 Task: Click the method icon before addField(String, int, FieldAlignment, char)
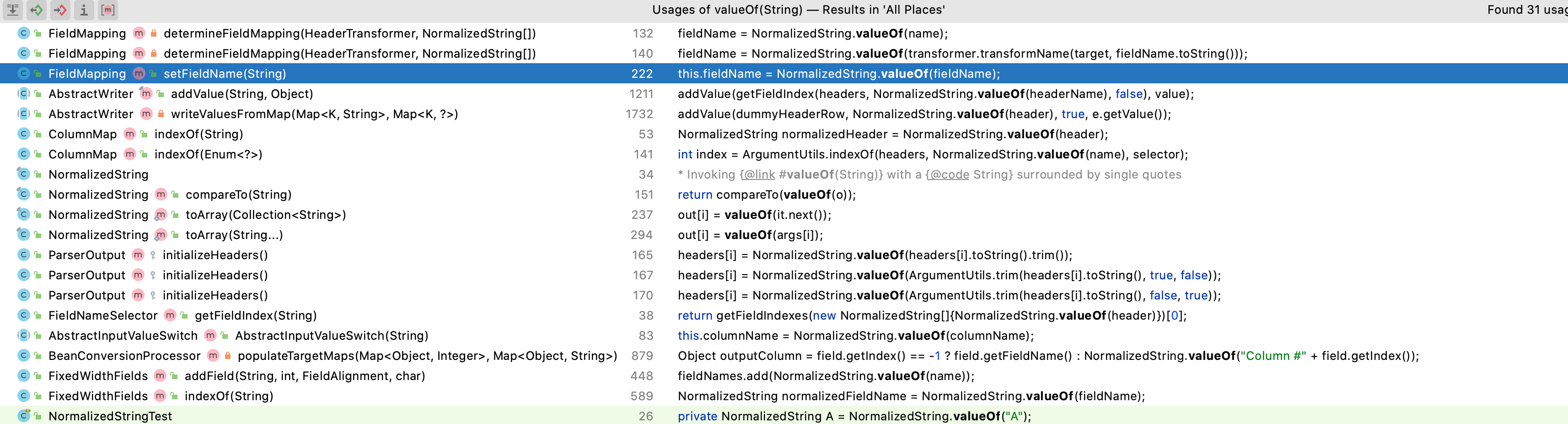point(160,375)
